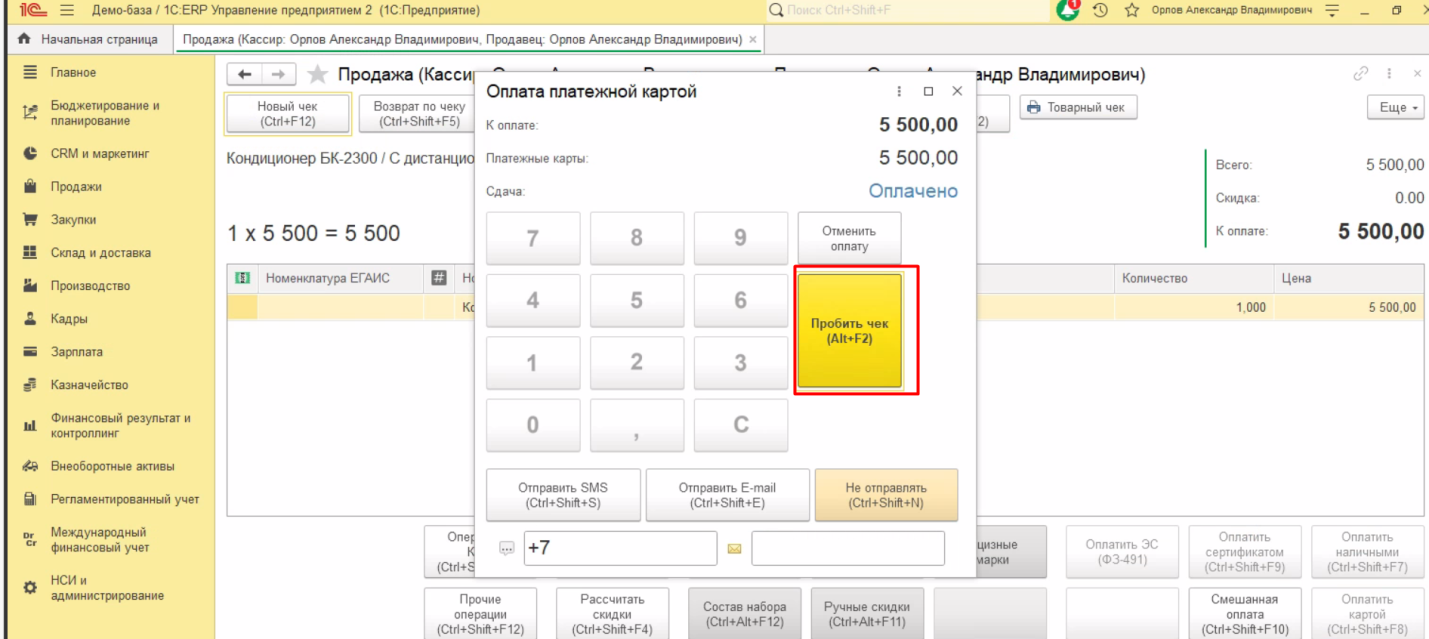Add sale form to favorites star
The image size is (1429, 639).
pos(317,75)
